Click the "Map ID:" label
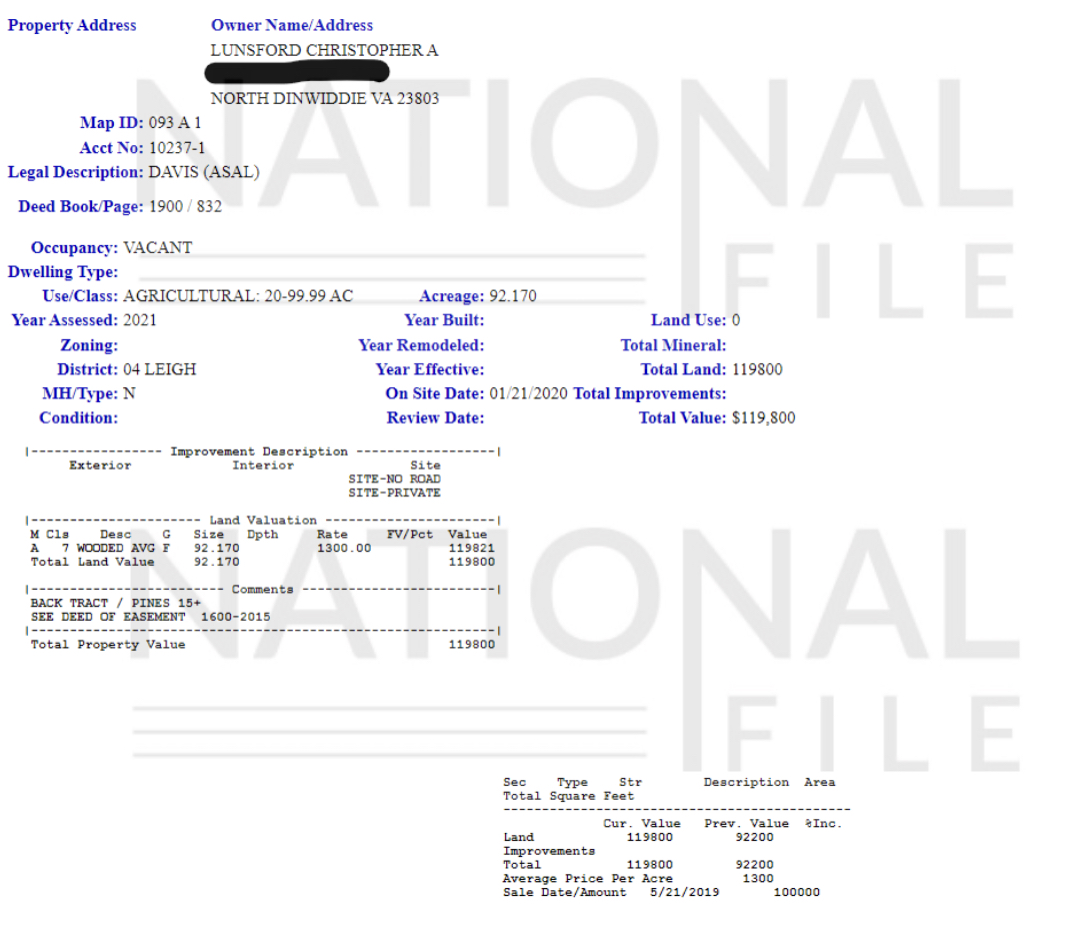Image resolution: width=1082 pixels, height=933 pixels. pyautogui.click(x=112, y=123)
